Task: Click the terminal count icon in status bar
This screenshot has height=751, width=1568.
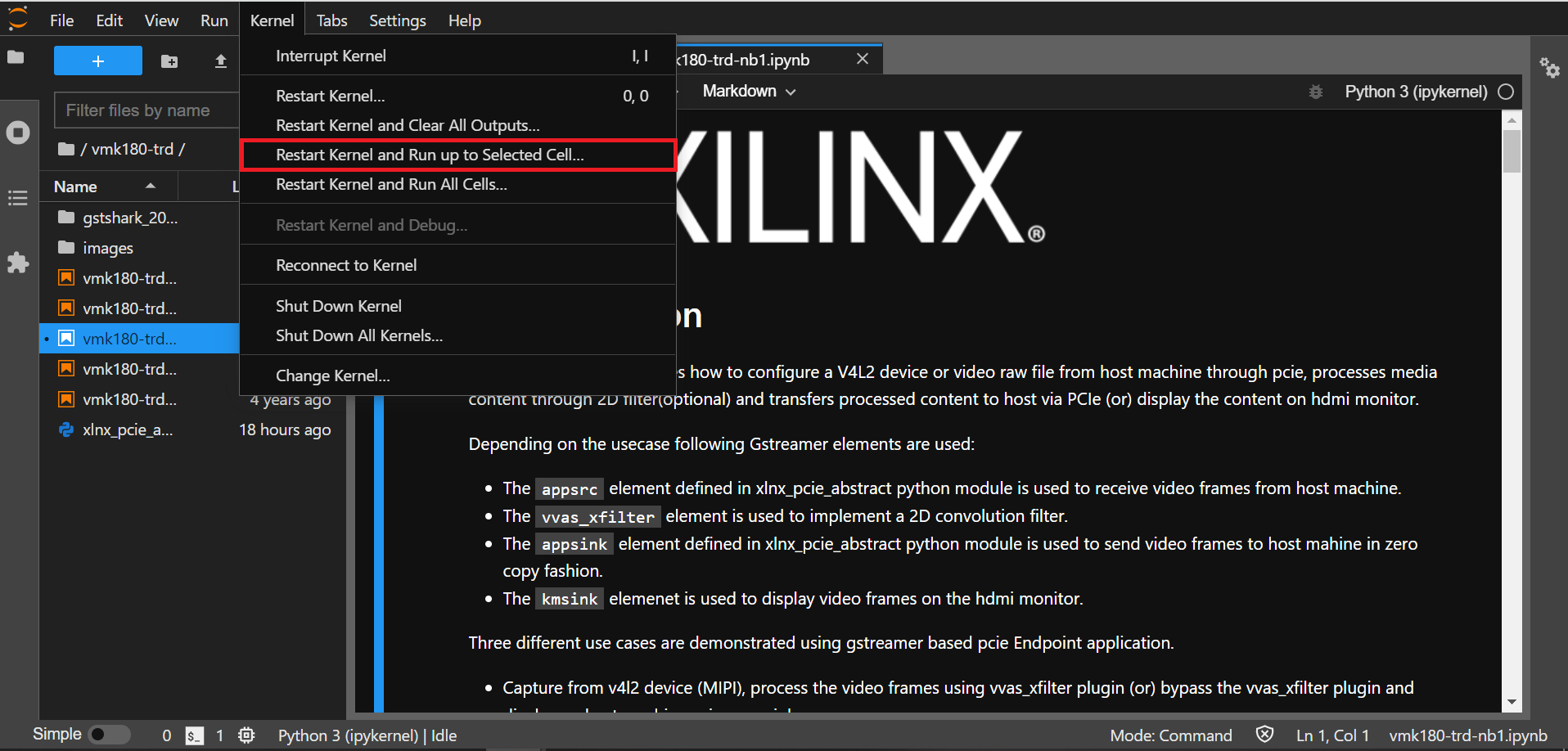Action: pyautogui.click(x=194, y=735)
